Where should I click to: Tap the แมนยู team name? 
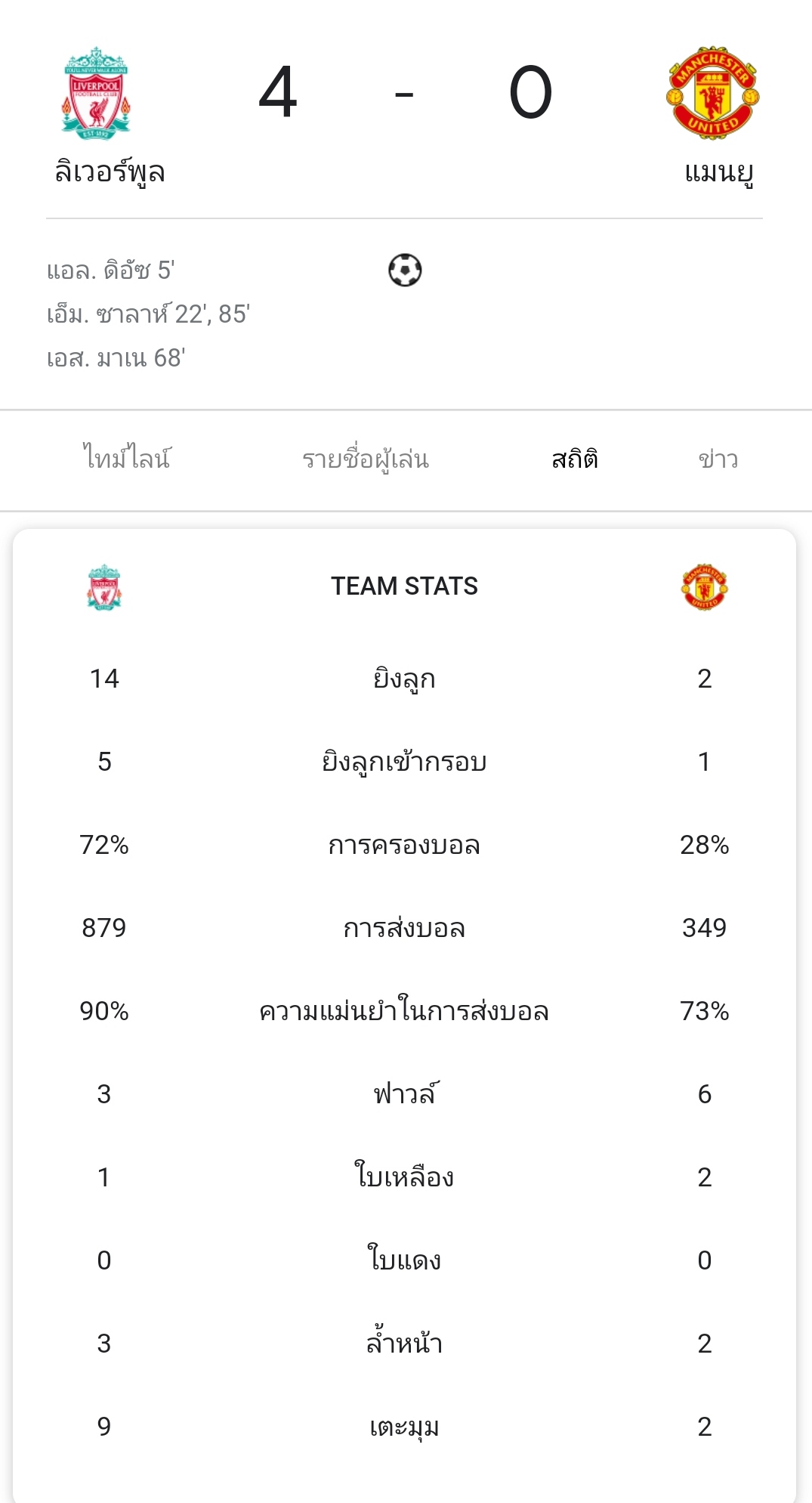click(x=718, y=172)
